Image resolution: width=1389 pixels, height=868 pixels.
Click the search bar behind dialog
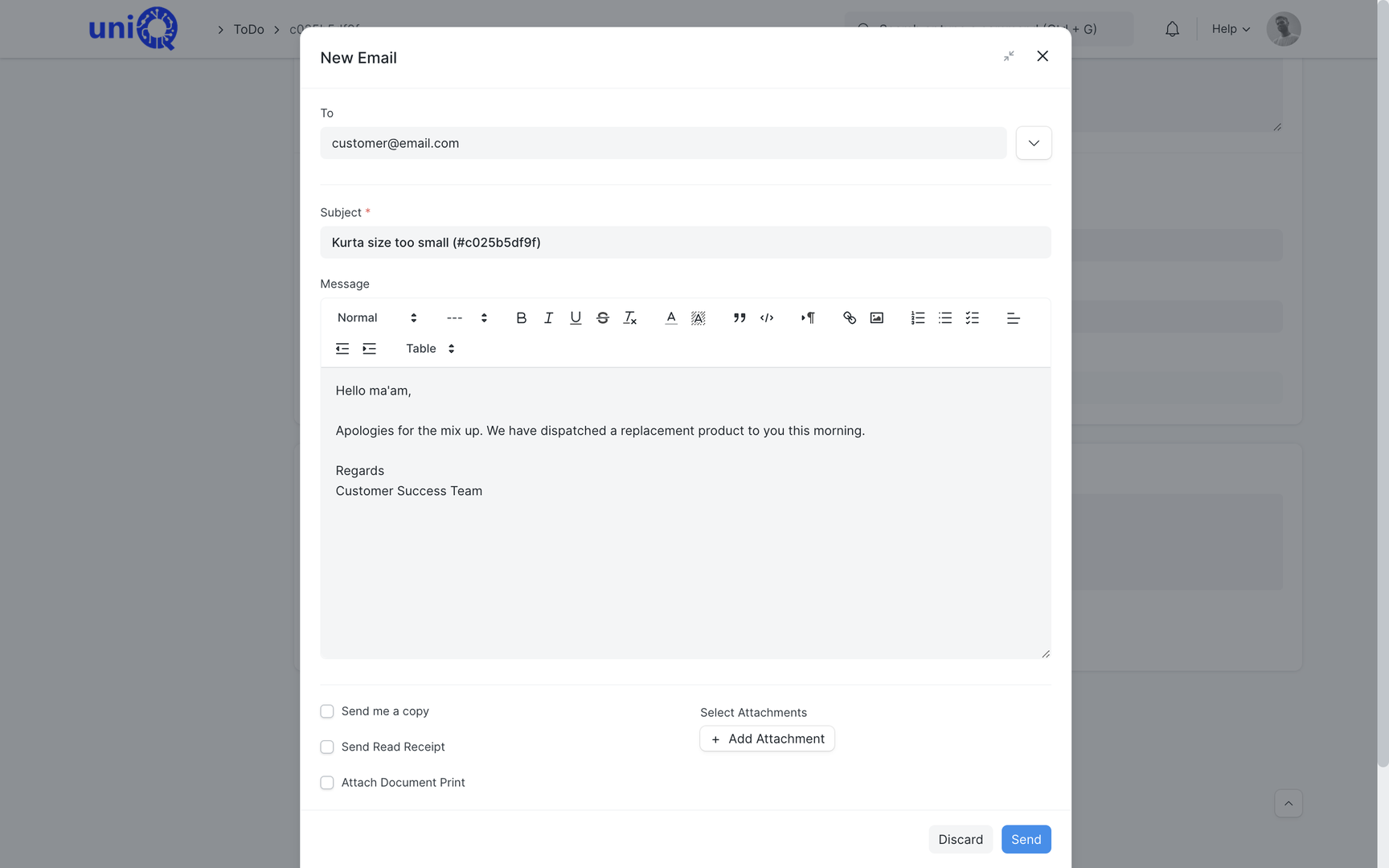click(x=989, y=29)
